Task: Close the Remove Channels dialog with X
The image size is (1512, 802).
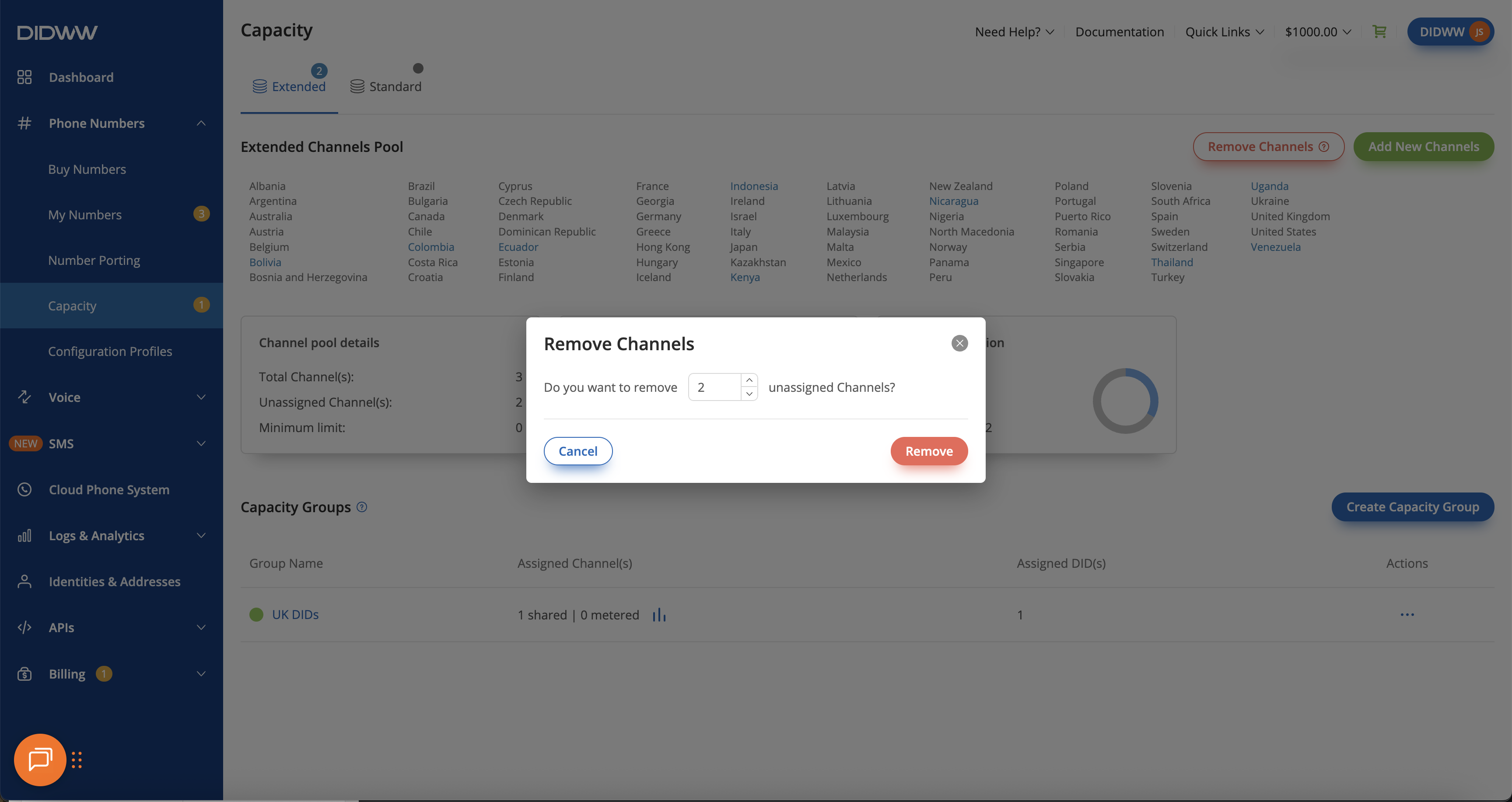Action: pos(959,343)
